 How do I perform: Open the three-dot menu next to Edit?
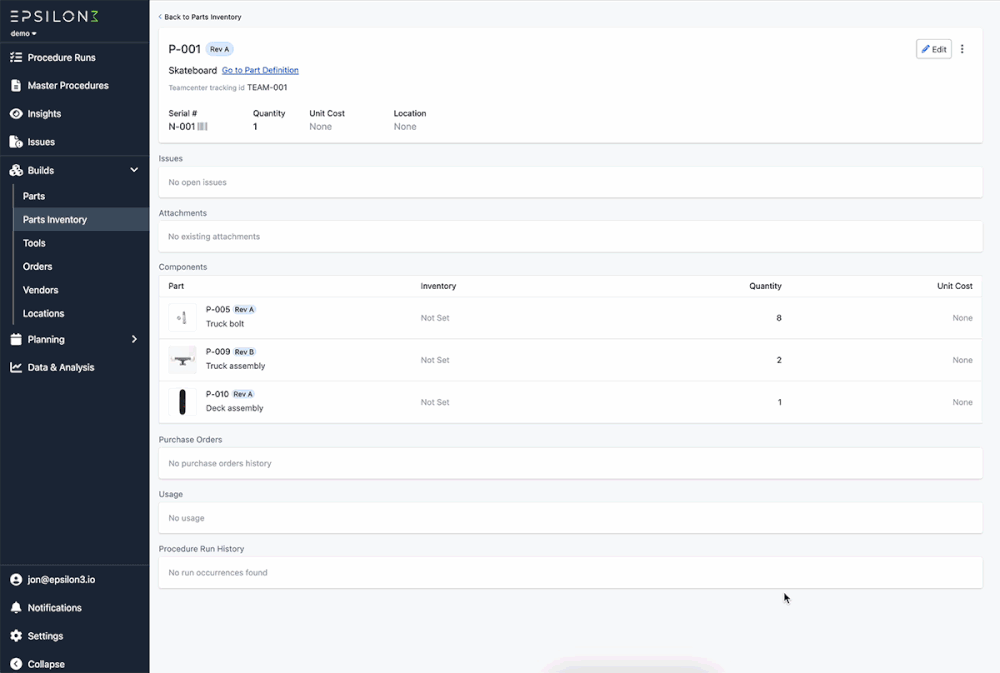(x=962, y=48)
